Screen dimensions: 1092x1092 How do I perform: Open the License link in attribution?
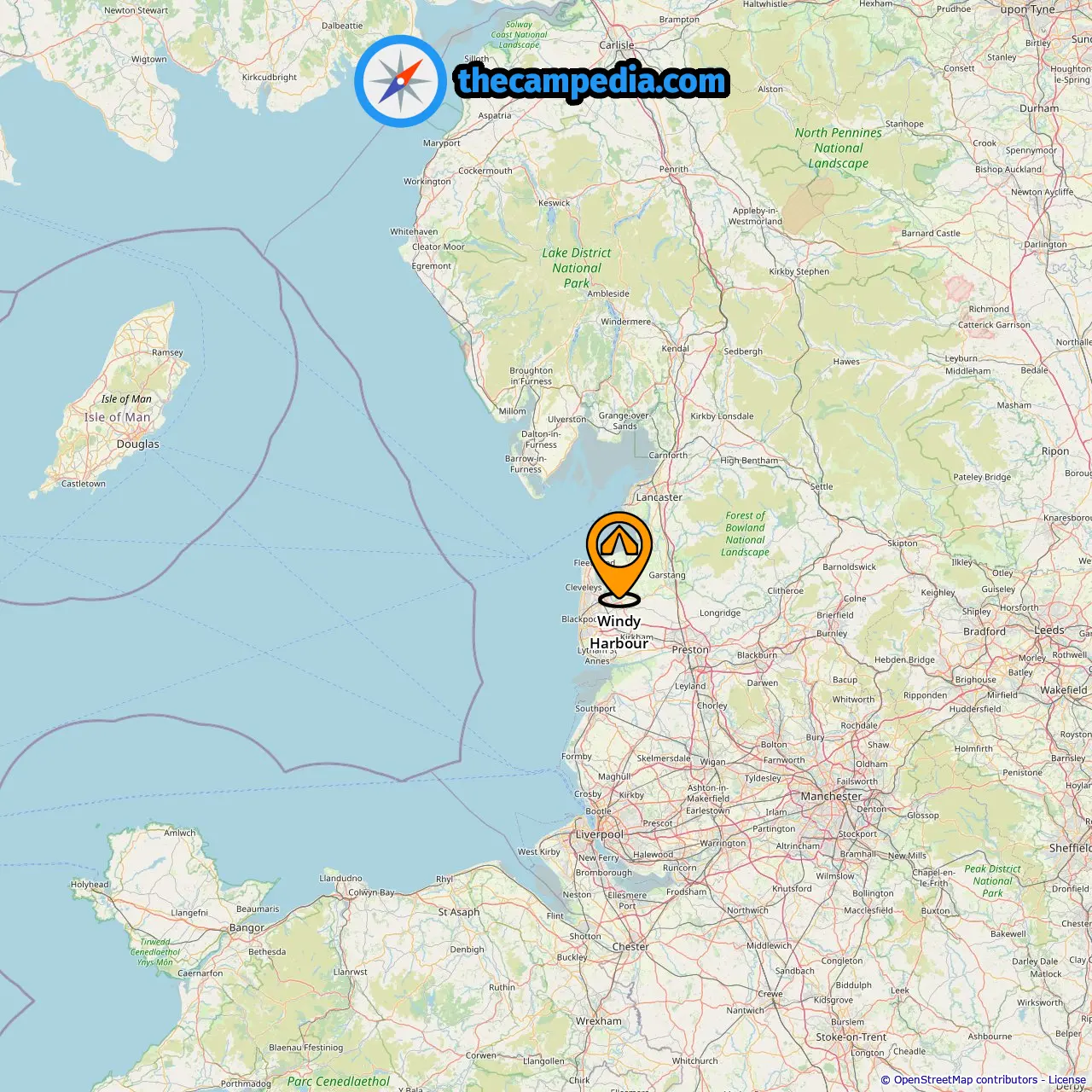coord(1067,1080)
